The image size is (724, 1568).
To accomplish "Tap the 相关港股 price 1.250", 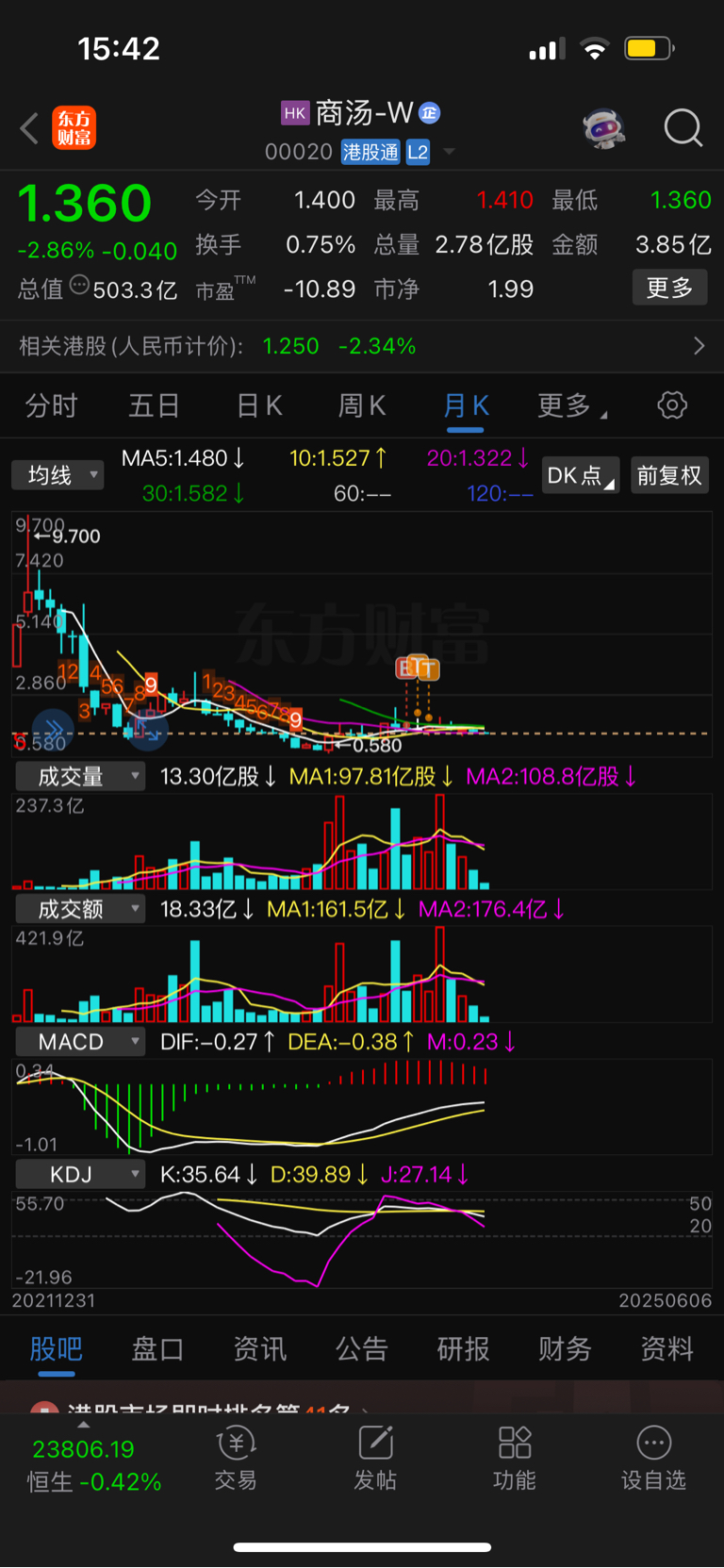I will click(291, 346).
